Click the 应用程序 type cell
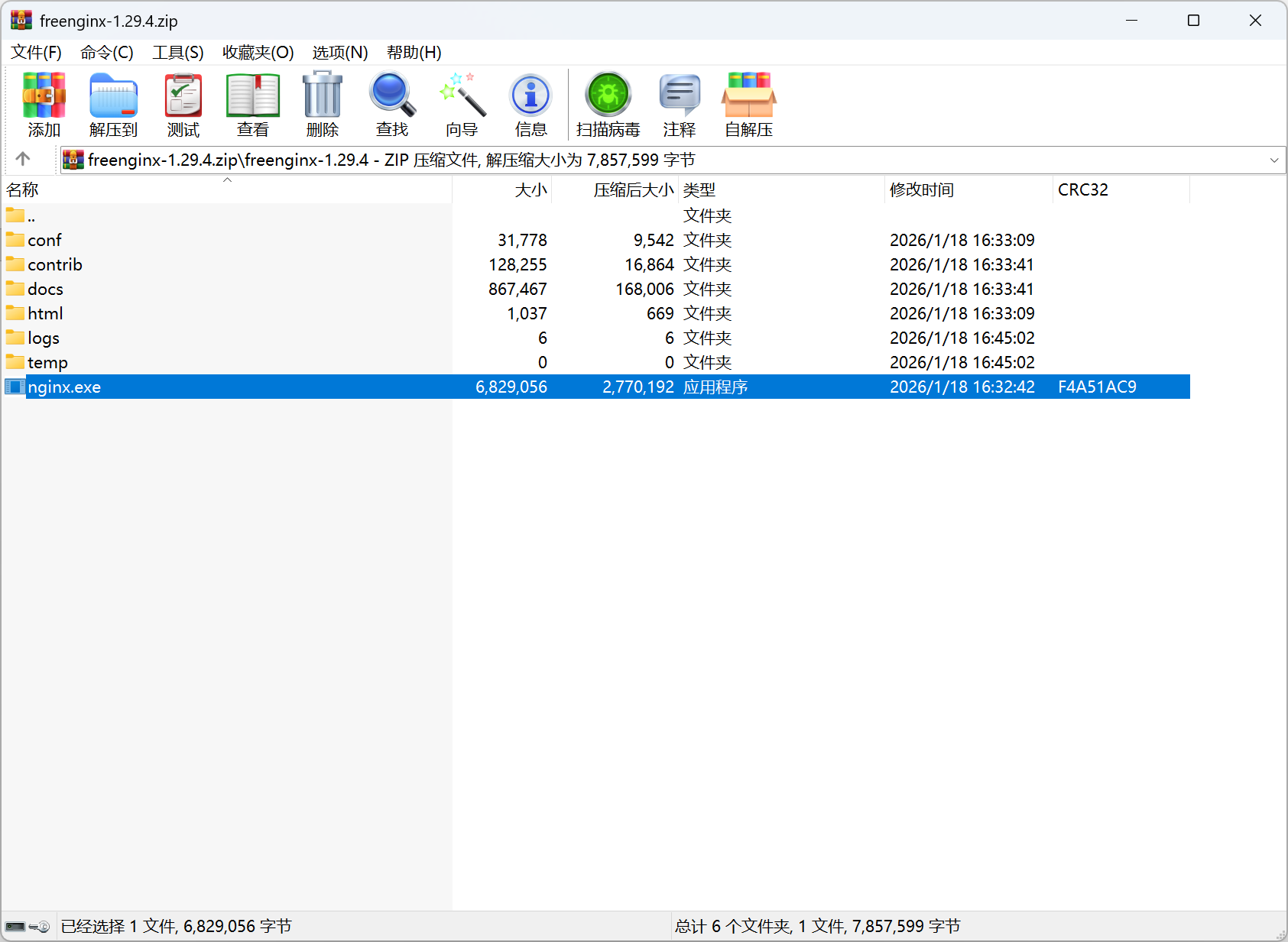 (715, 387)
